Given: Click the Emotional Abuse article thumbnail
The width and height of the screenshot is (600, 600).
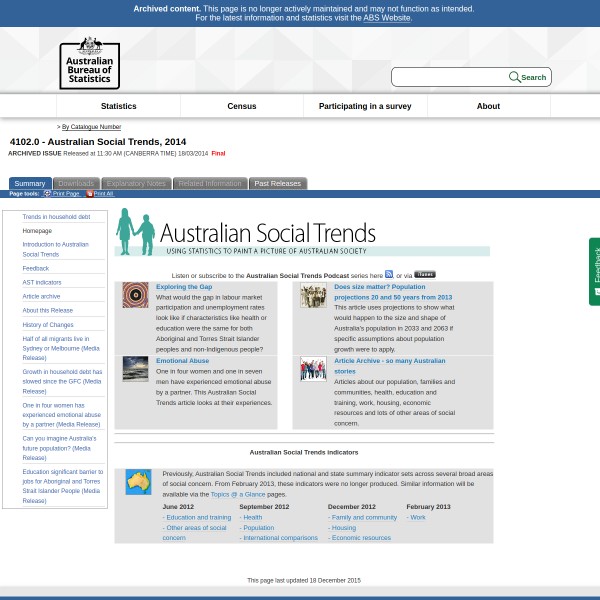Looking at the screenshot, I should 135,368.
